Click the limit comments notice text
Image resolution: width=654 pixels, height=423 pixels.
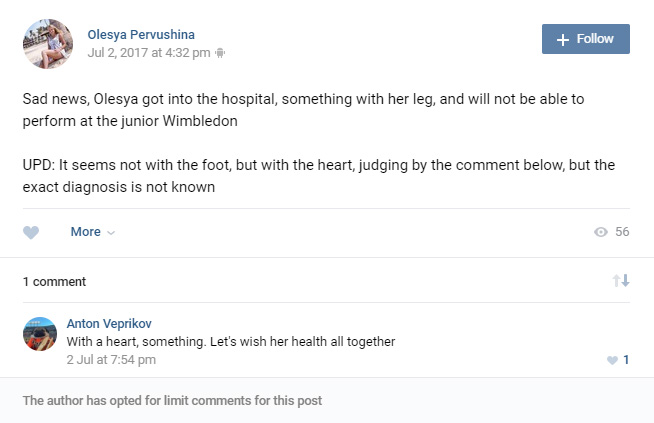point(172,401)
